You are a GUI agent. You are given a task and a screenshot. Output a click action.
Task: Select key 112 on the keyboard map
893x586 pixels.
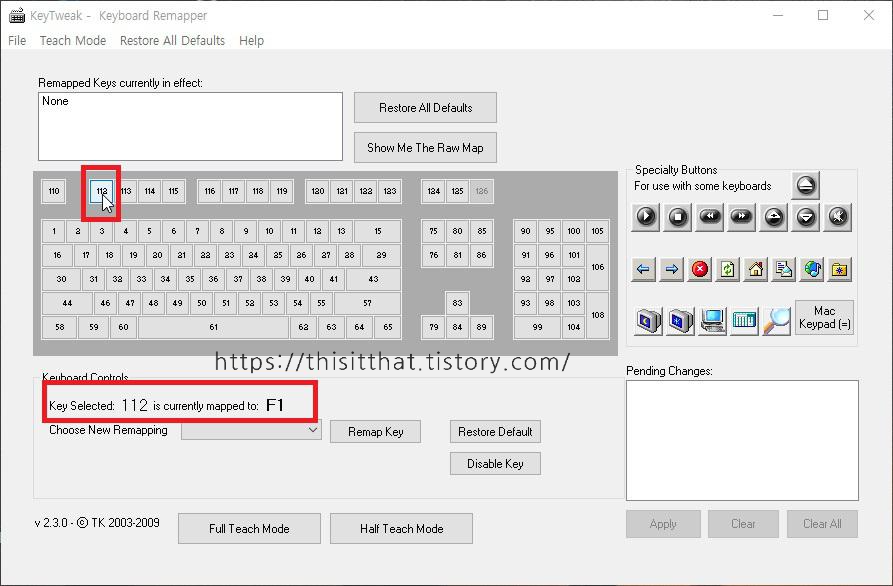[x=101, y=191]
